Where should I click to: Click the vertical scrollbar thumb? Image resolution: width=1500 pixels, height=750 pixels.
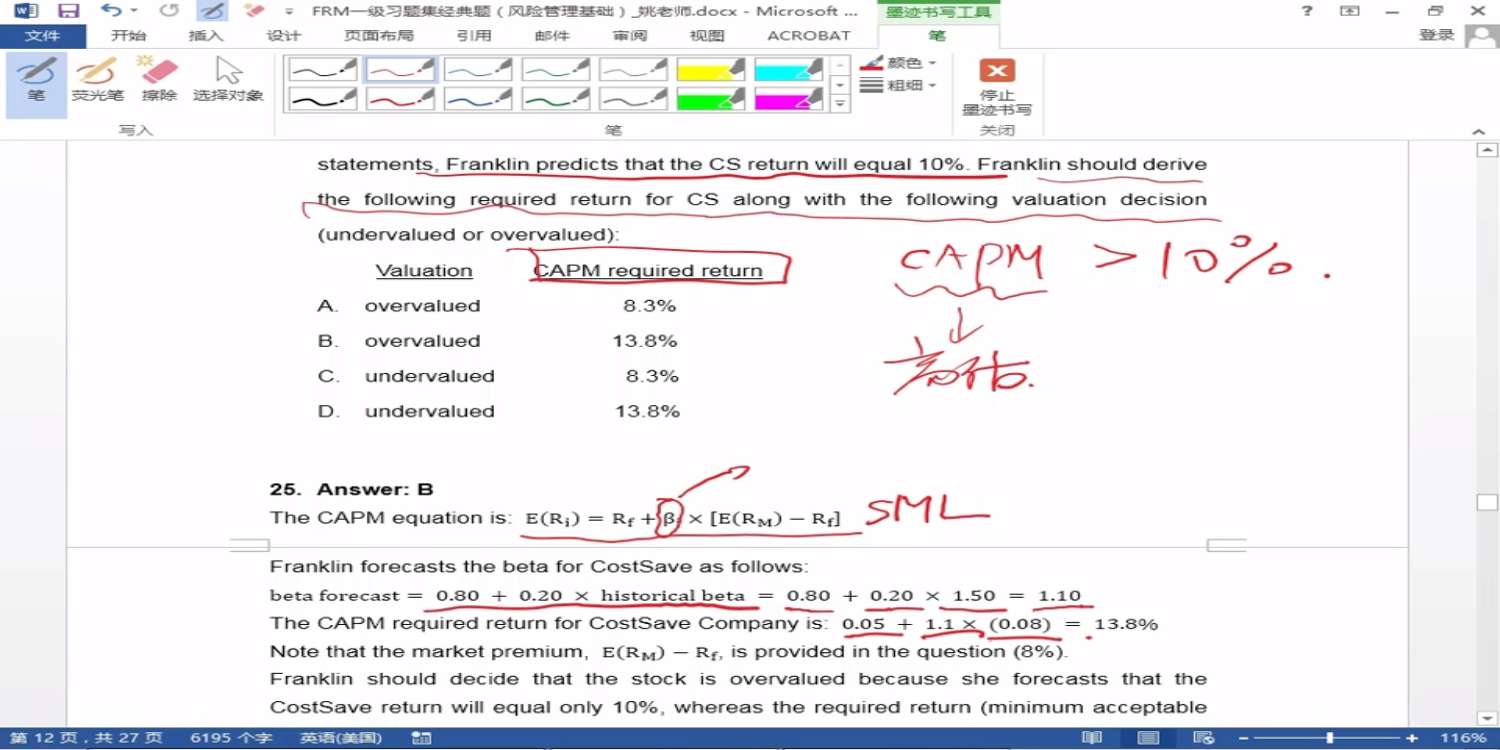(1487, 502)
